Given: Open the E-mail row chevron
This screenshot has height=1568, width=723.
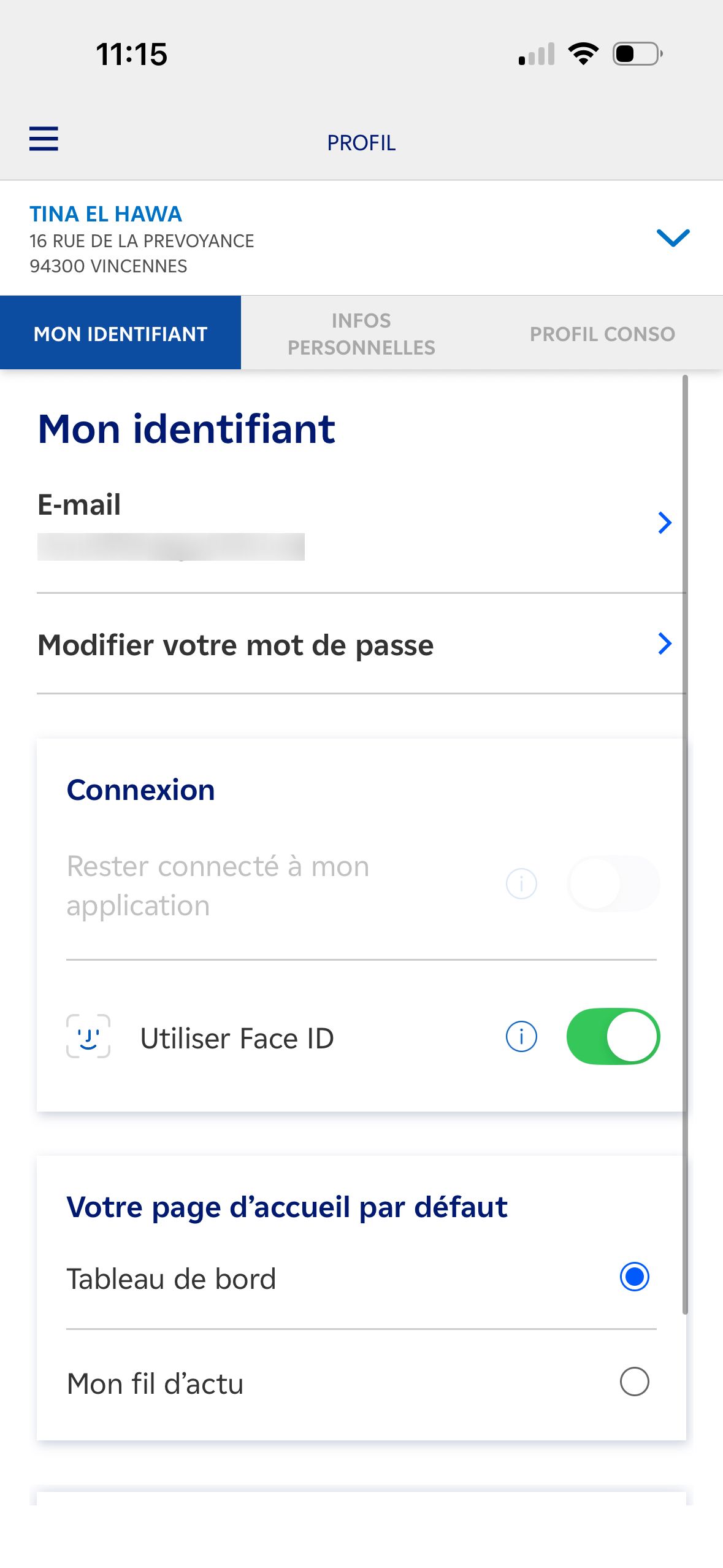Looking at the screenshot, I should point(665,523).
